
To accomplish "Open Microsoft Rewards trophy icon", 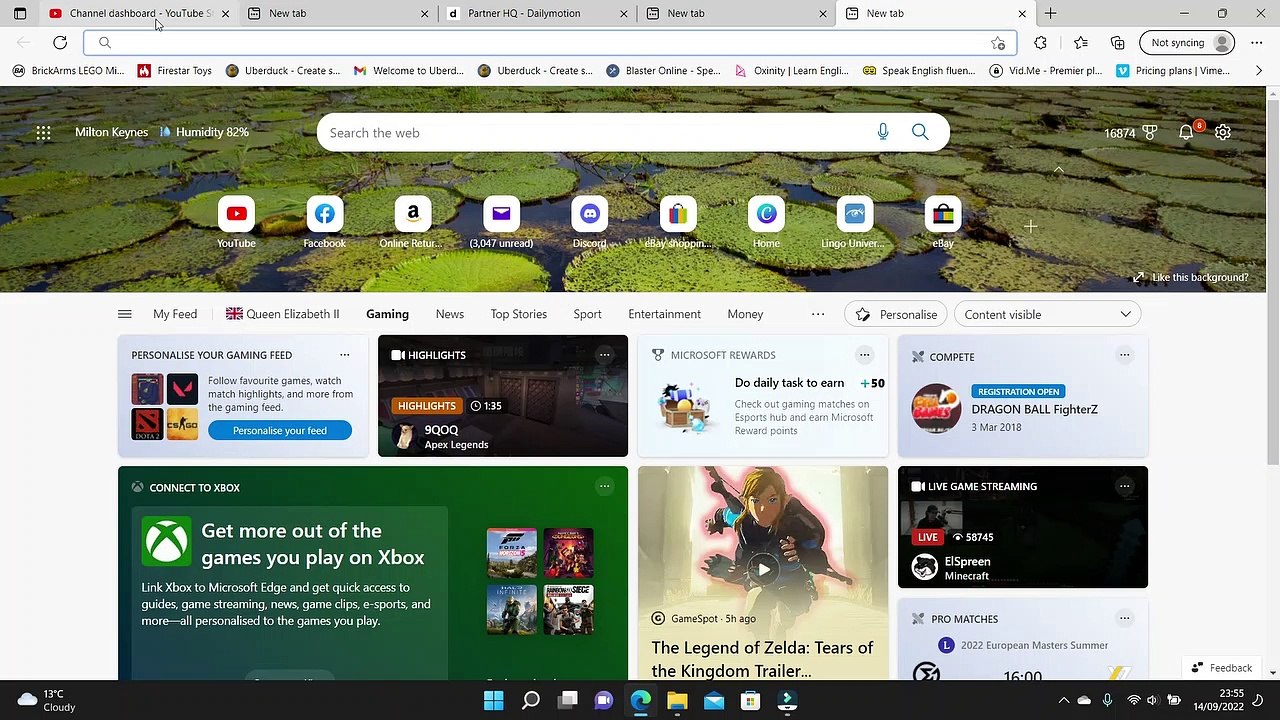I will pyautogui.click(x=1150, y=132).
